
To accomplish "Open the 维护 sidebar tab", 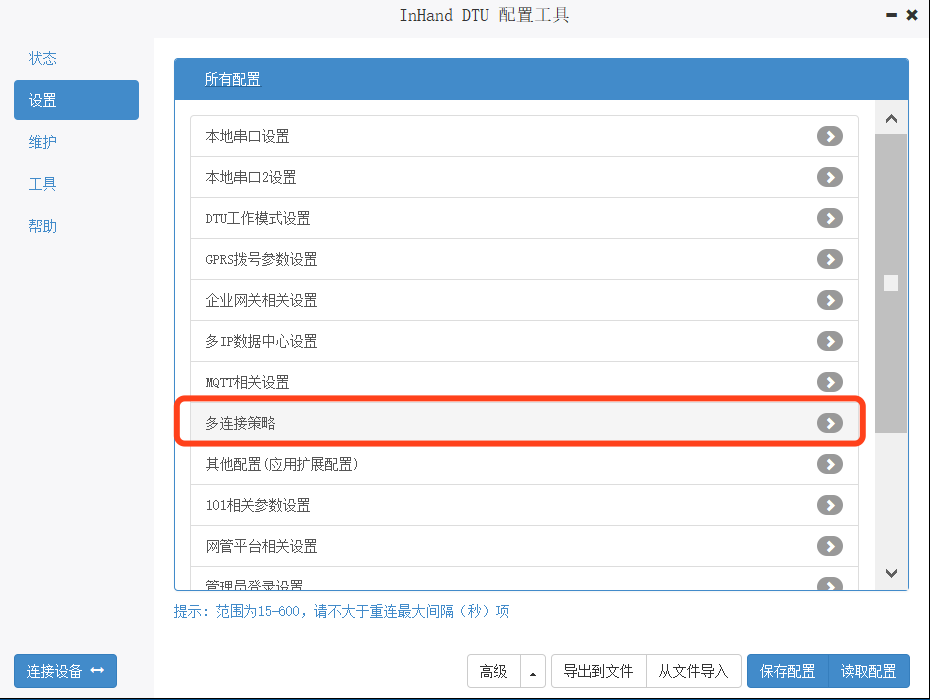I will pyautogui.click(x=43, y=142).
